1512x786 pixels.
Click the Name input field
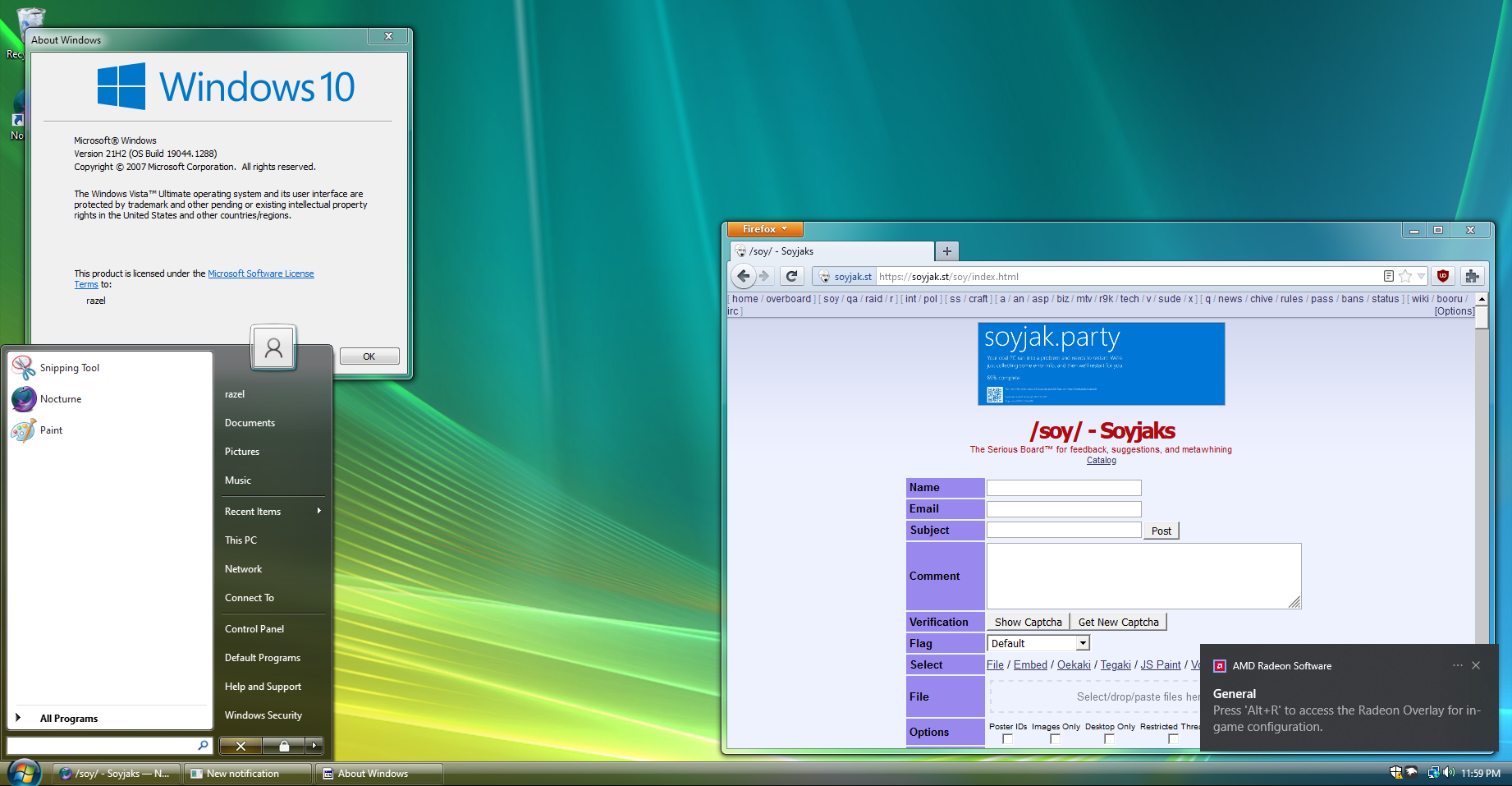pos(1064,488)
